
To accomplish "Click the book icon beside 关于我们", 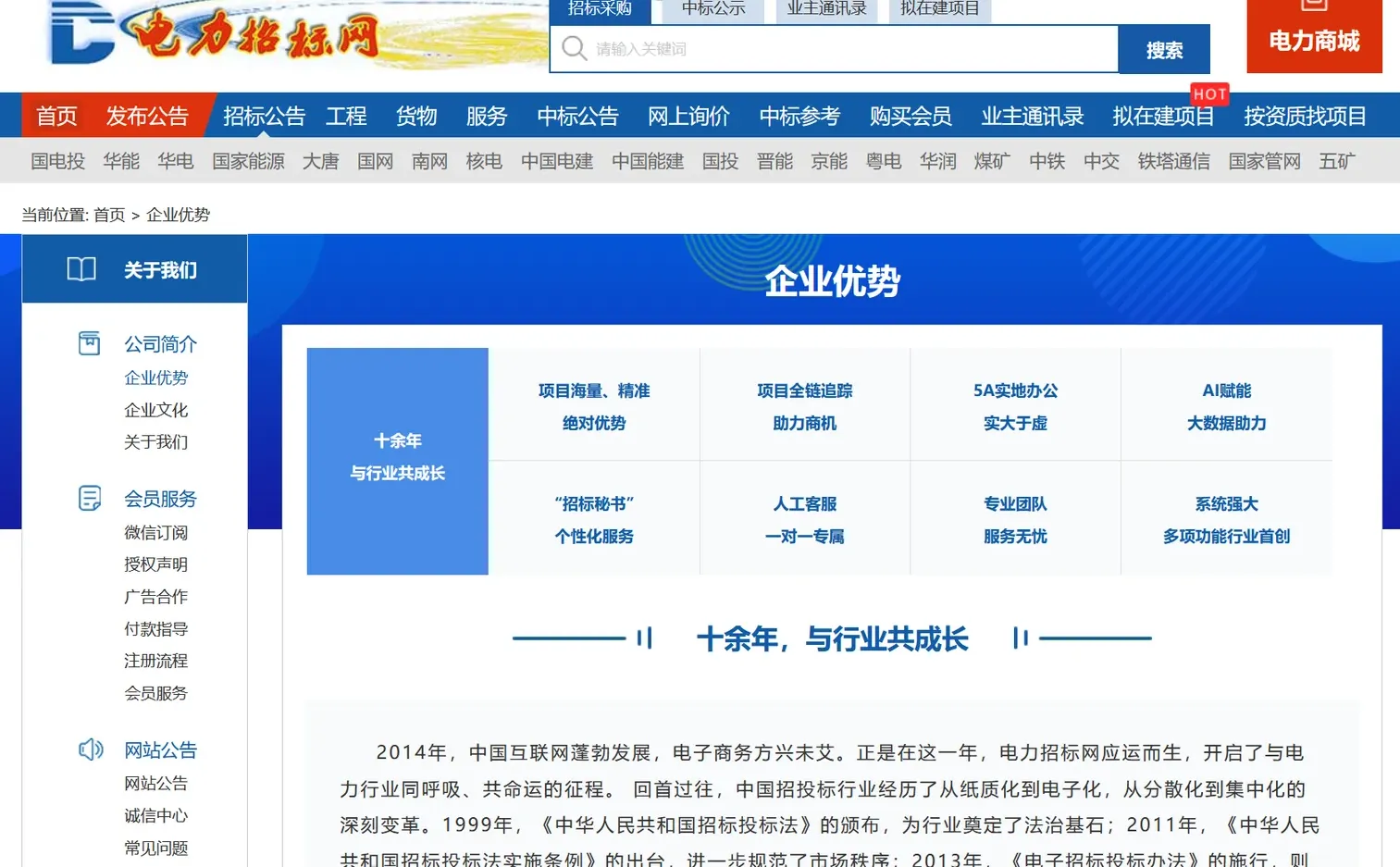I will (81, 269).
